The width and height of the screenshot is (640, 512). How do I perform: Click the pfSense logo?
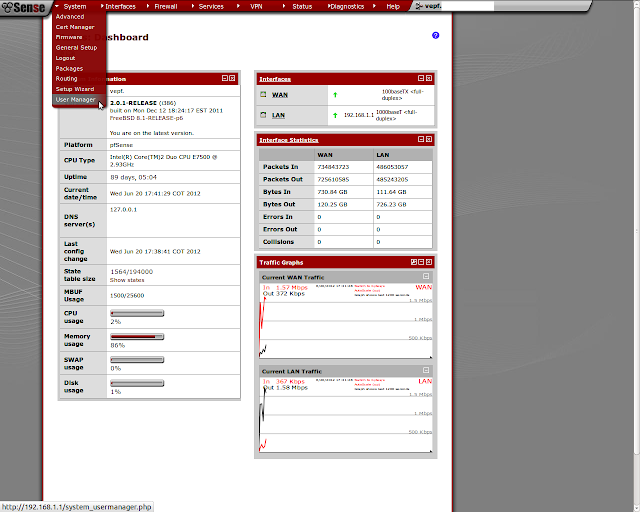pos(23,7)
